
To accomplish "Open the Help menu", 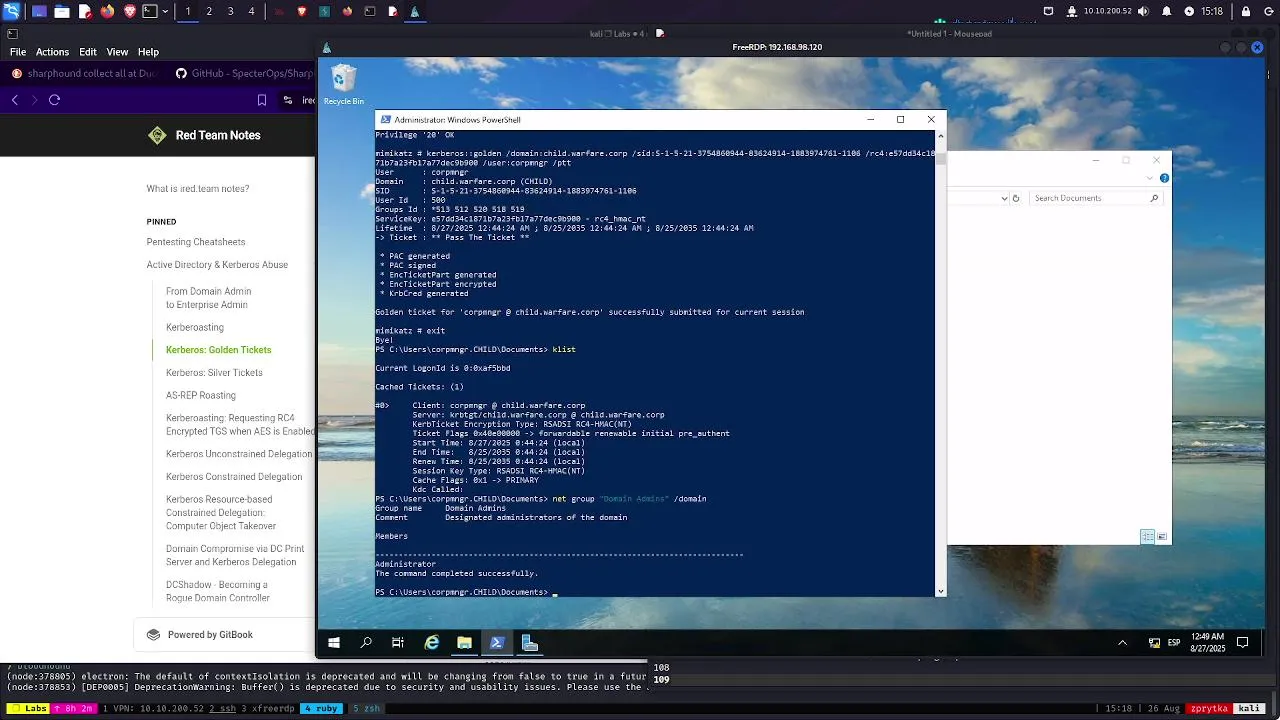I will point(148,52).
